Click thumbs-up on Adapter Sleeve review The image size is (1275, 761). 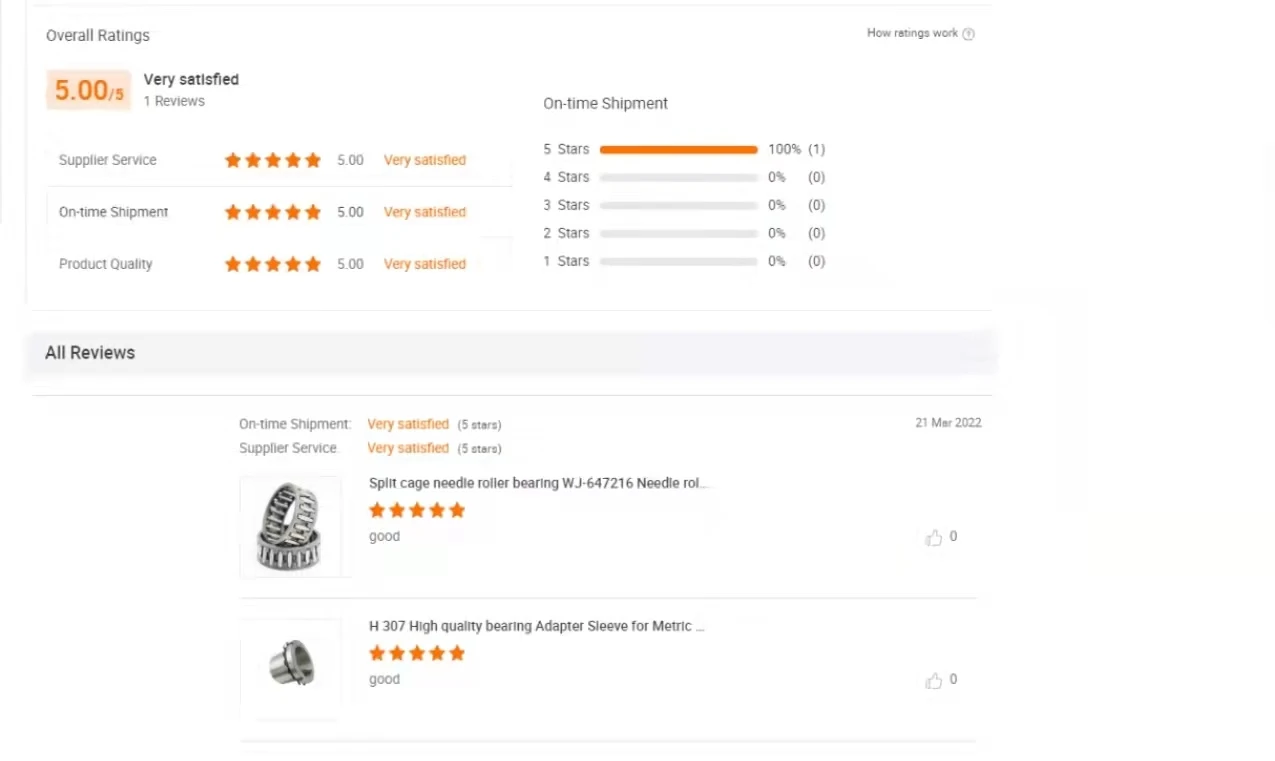click(x=934, y=681)
